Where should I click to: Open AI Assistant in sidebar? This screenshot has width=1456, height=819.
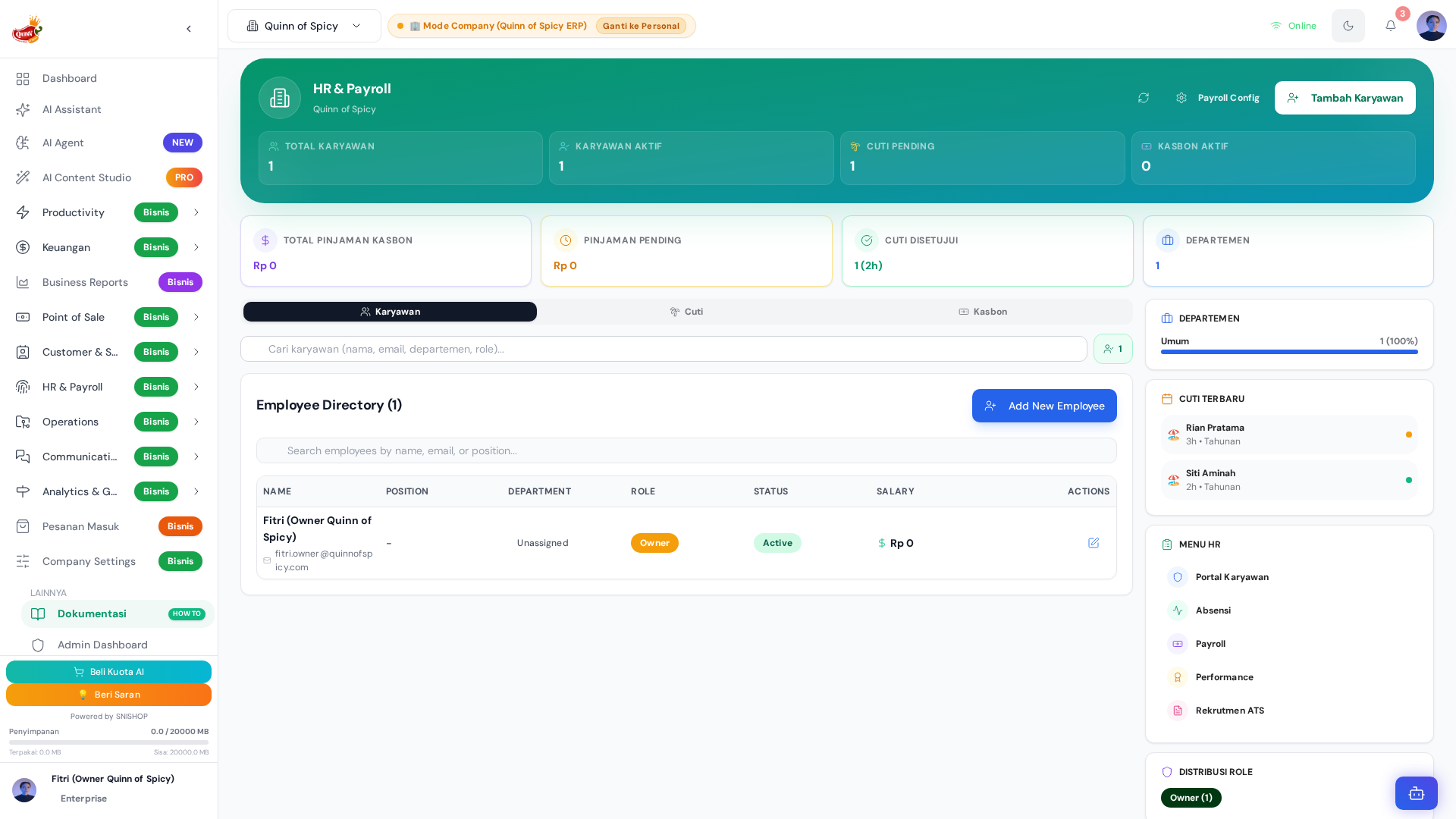coord(109,109)
